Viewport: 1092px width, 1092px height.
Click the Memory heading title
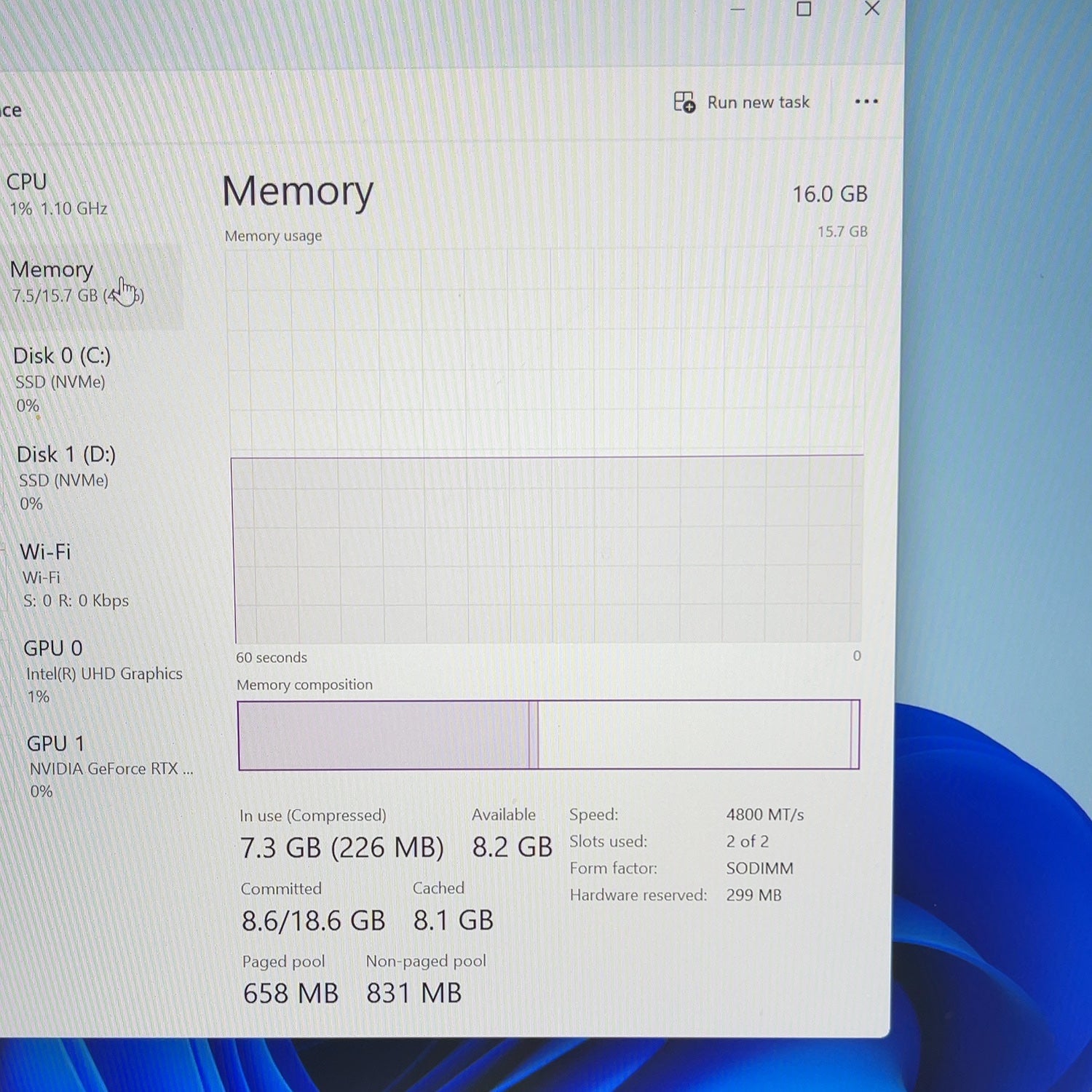coord(298,193)
